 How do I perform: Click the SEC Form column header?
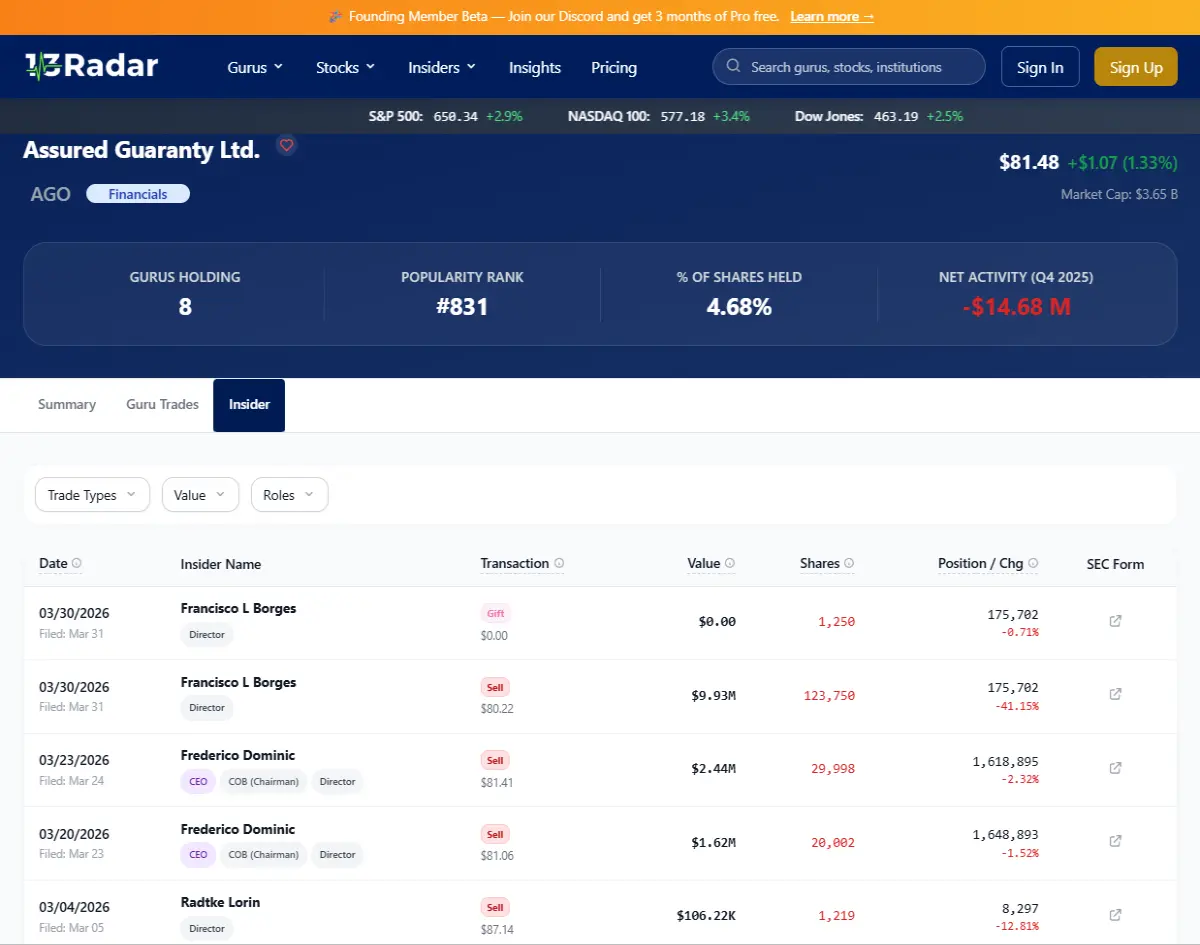point(1115,564)
